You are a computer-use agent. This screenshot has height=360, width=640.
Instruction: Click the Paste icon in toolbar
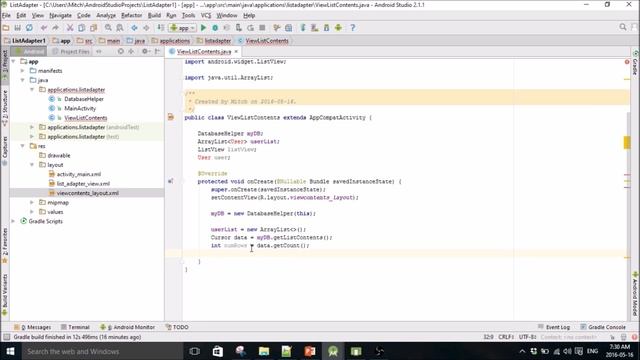point(93,28)
